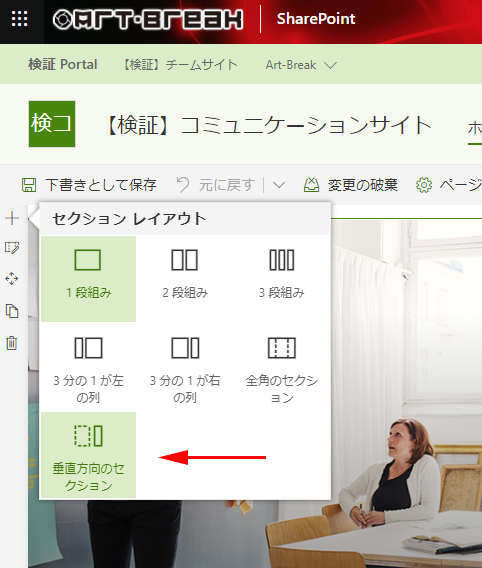Click the Art-Break logo in header
The width and height of the screenshot is (482, 568).
click(148, 19)
